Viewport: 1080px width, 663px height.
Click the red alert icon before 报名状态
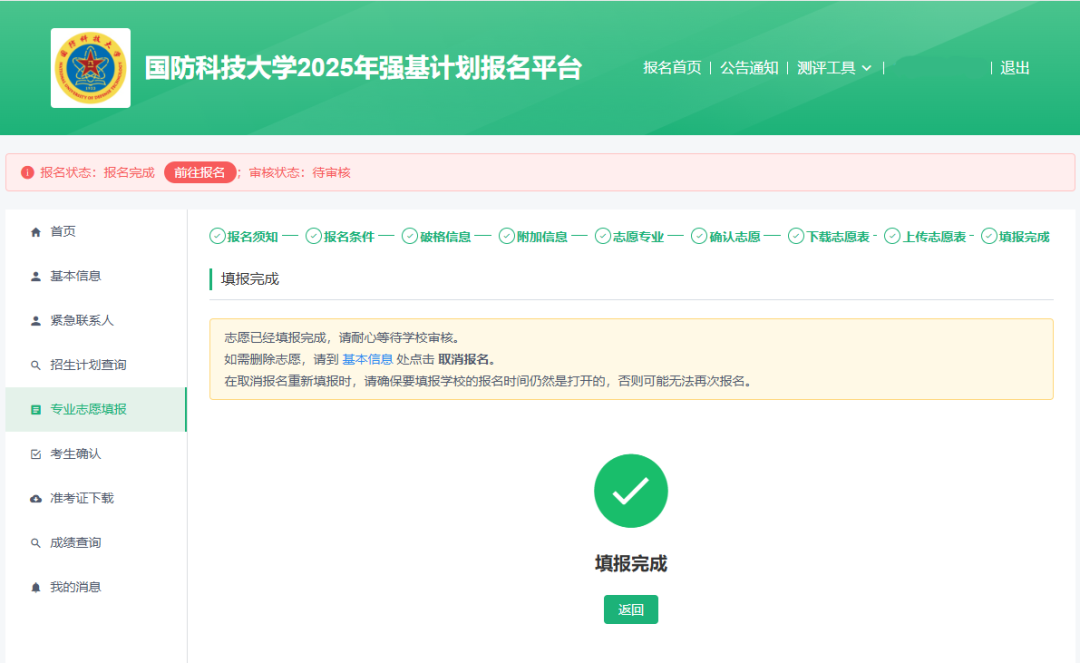[28, 173]
